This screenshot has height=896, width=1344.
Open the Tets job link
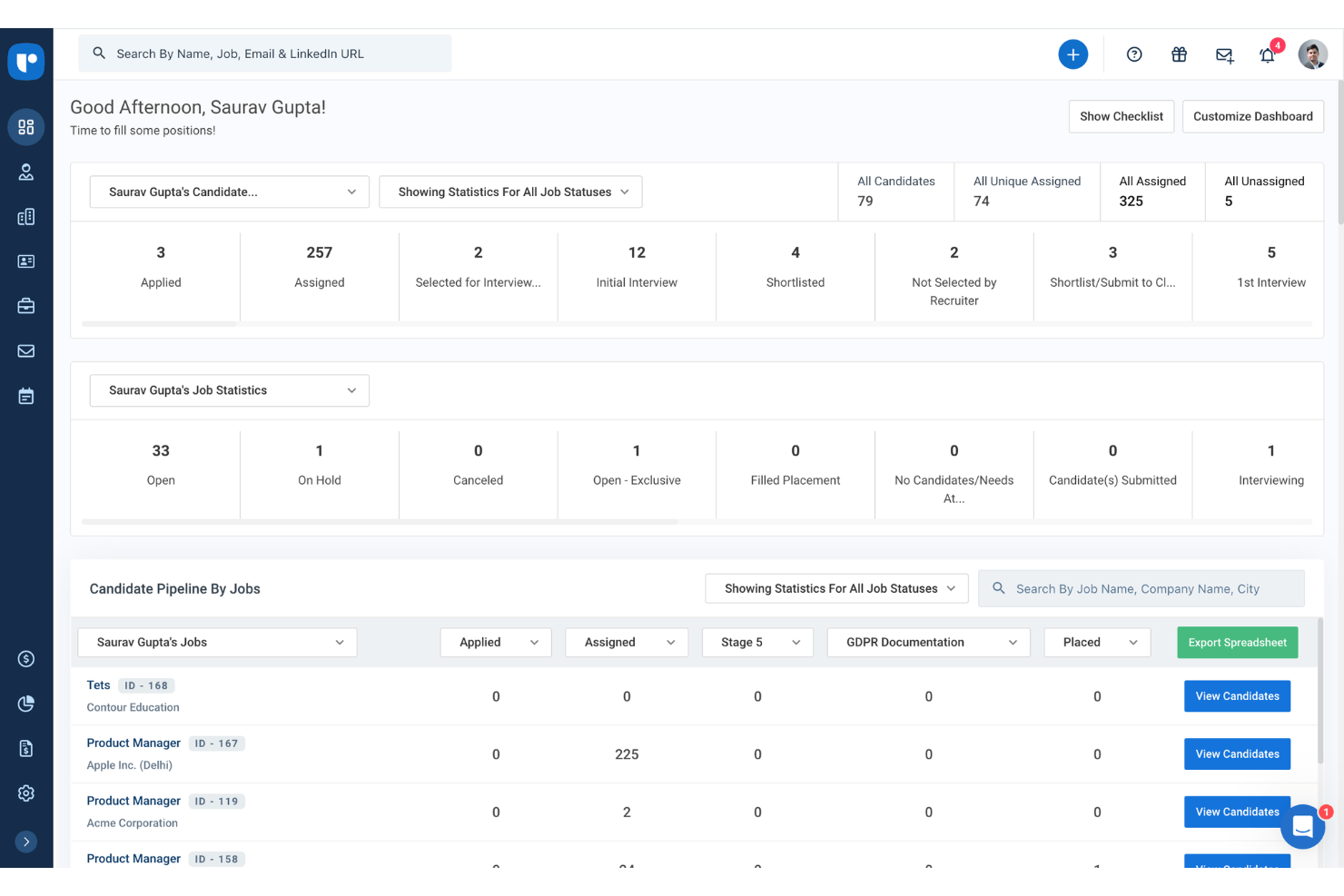(x=98, y=685)
